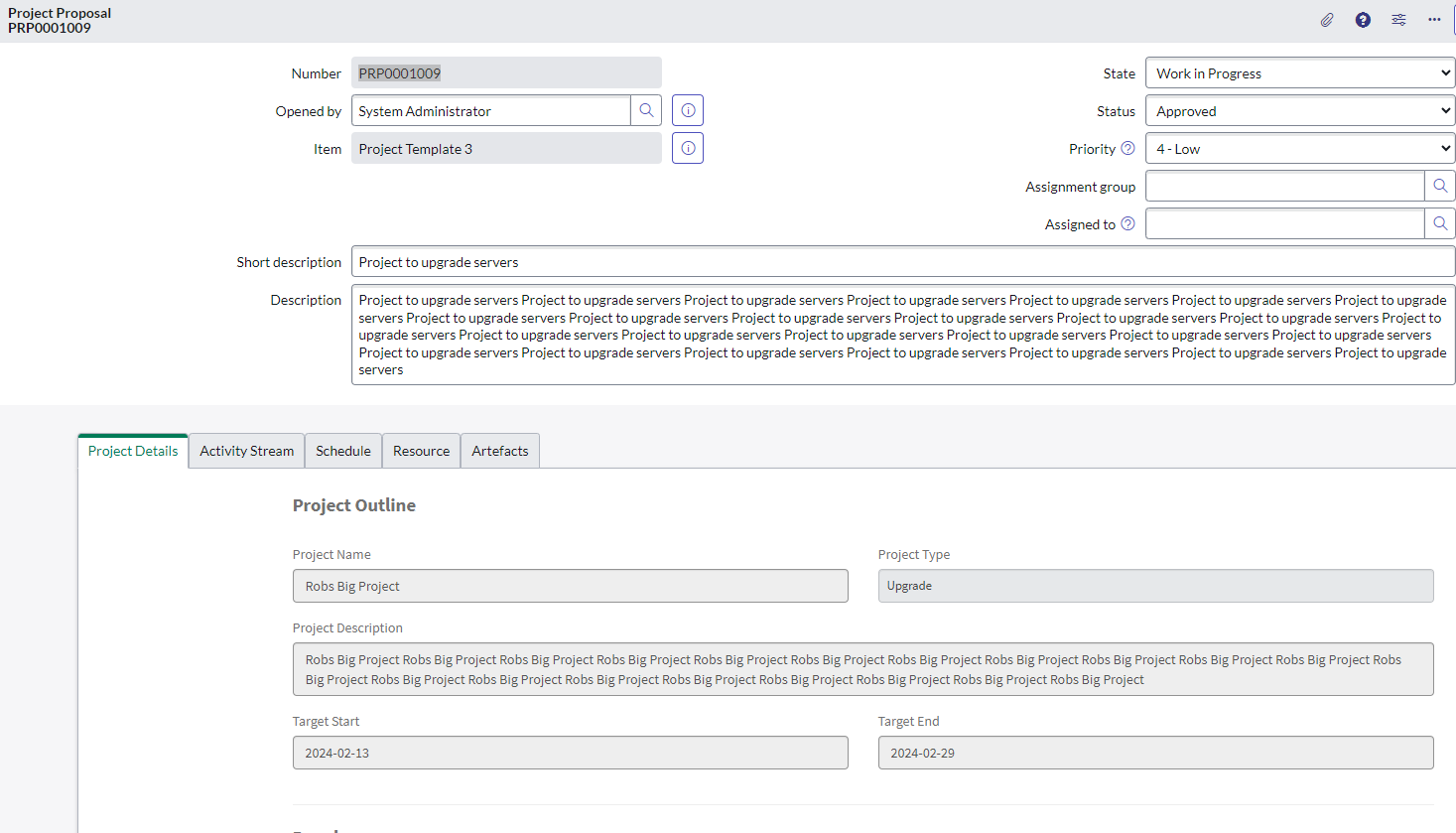Expand the State dropdown
The width and height of the screenshot is (1456, 833).
[x=1299, y=72]
